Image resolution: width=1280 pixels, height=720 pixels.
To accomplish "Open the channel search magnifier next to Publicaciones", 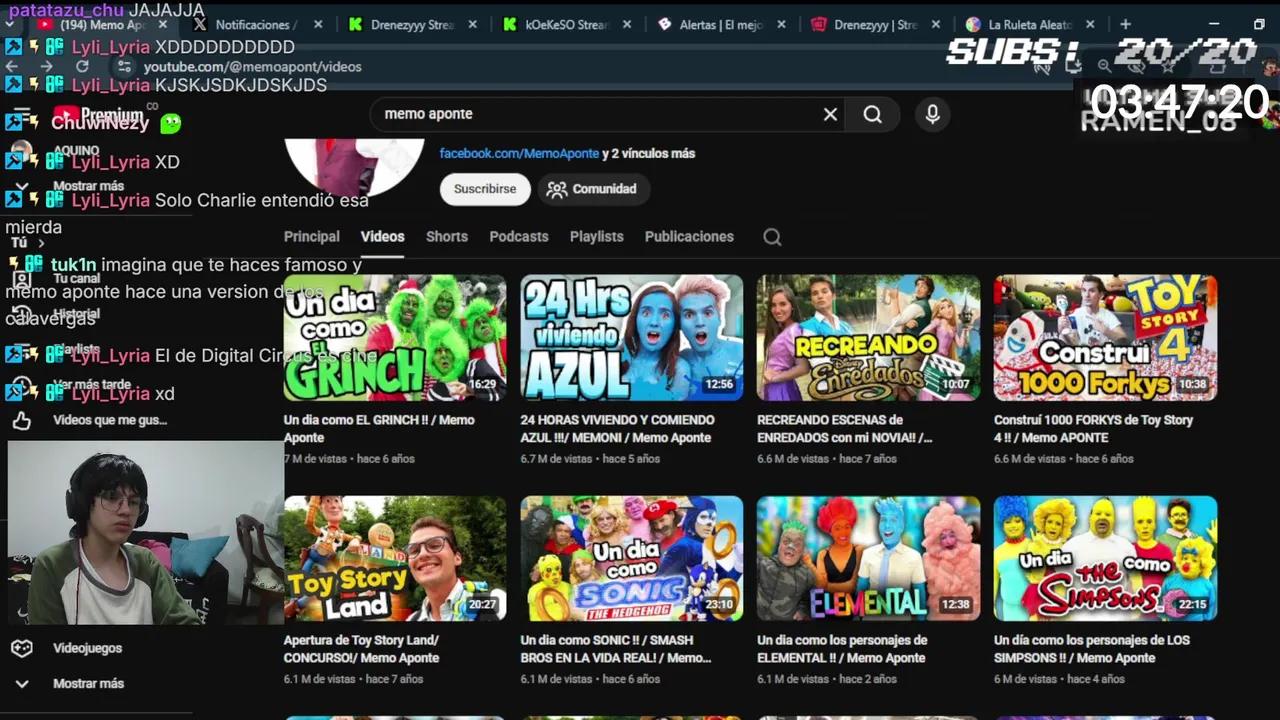I will coord(772,237).
